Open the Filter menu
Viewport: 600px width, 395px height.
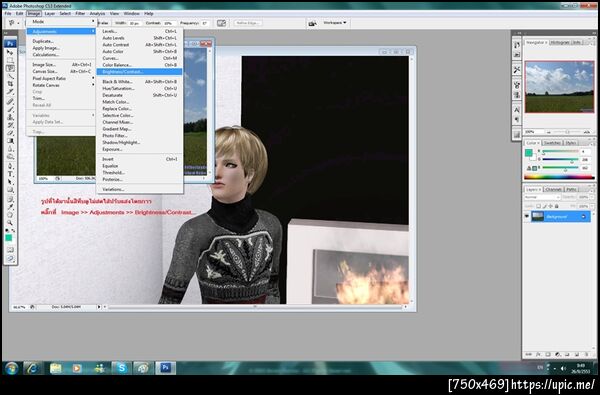pyautogui.click(x=80, y=13)
